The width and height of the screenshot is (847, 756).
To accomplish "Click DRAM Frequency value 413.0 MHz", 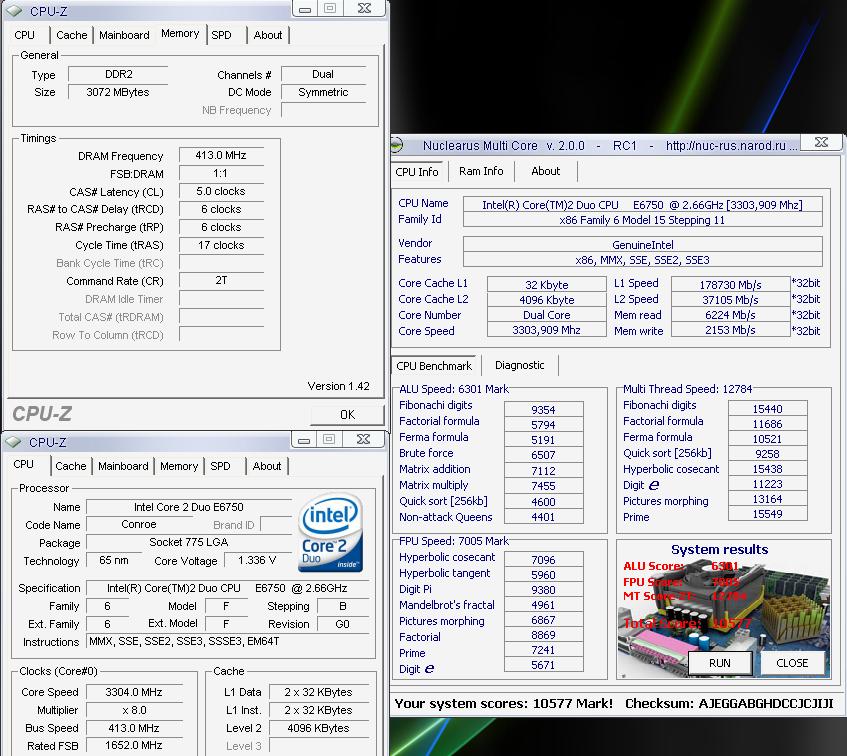I will click(221, 156).
